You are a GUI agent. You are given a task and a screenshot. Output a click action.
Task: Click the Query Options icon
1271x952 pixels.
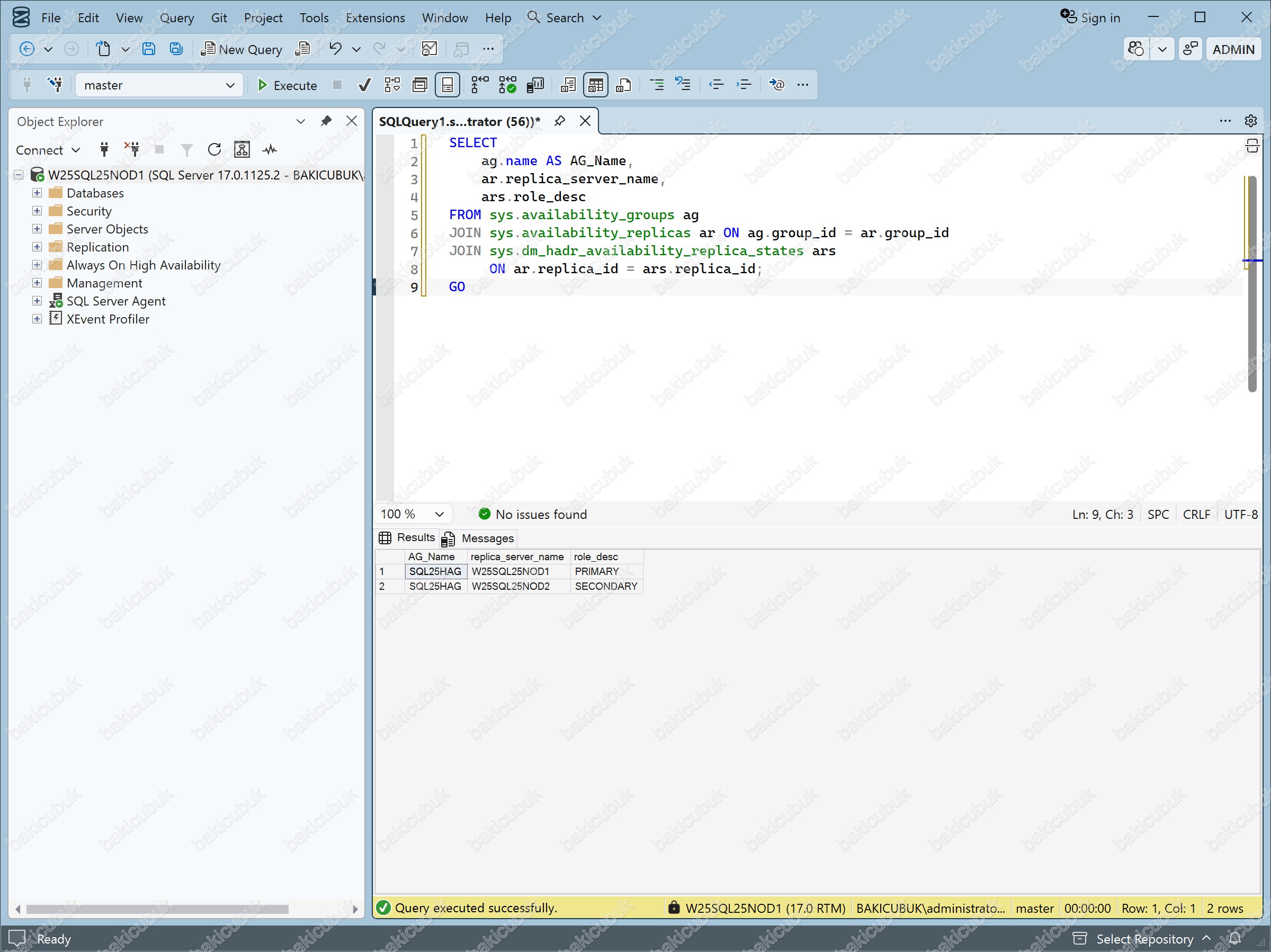coord(420,85)
